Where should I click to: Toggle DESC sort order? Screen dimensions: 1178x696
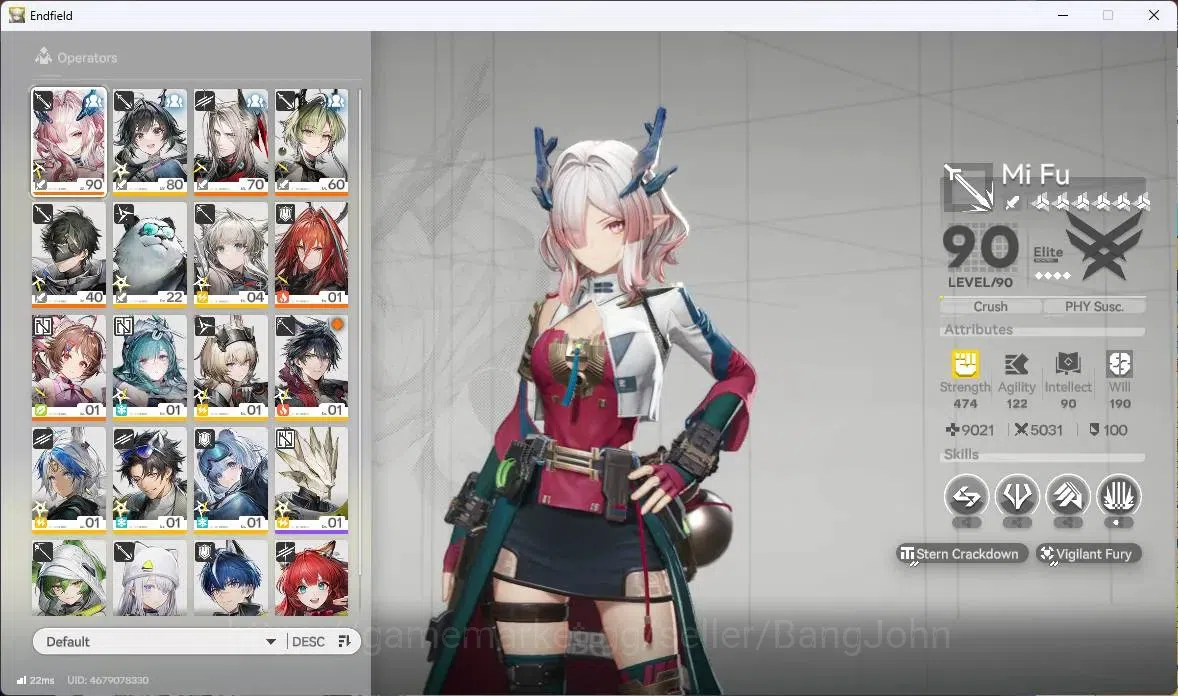[x=308, y=641]
